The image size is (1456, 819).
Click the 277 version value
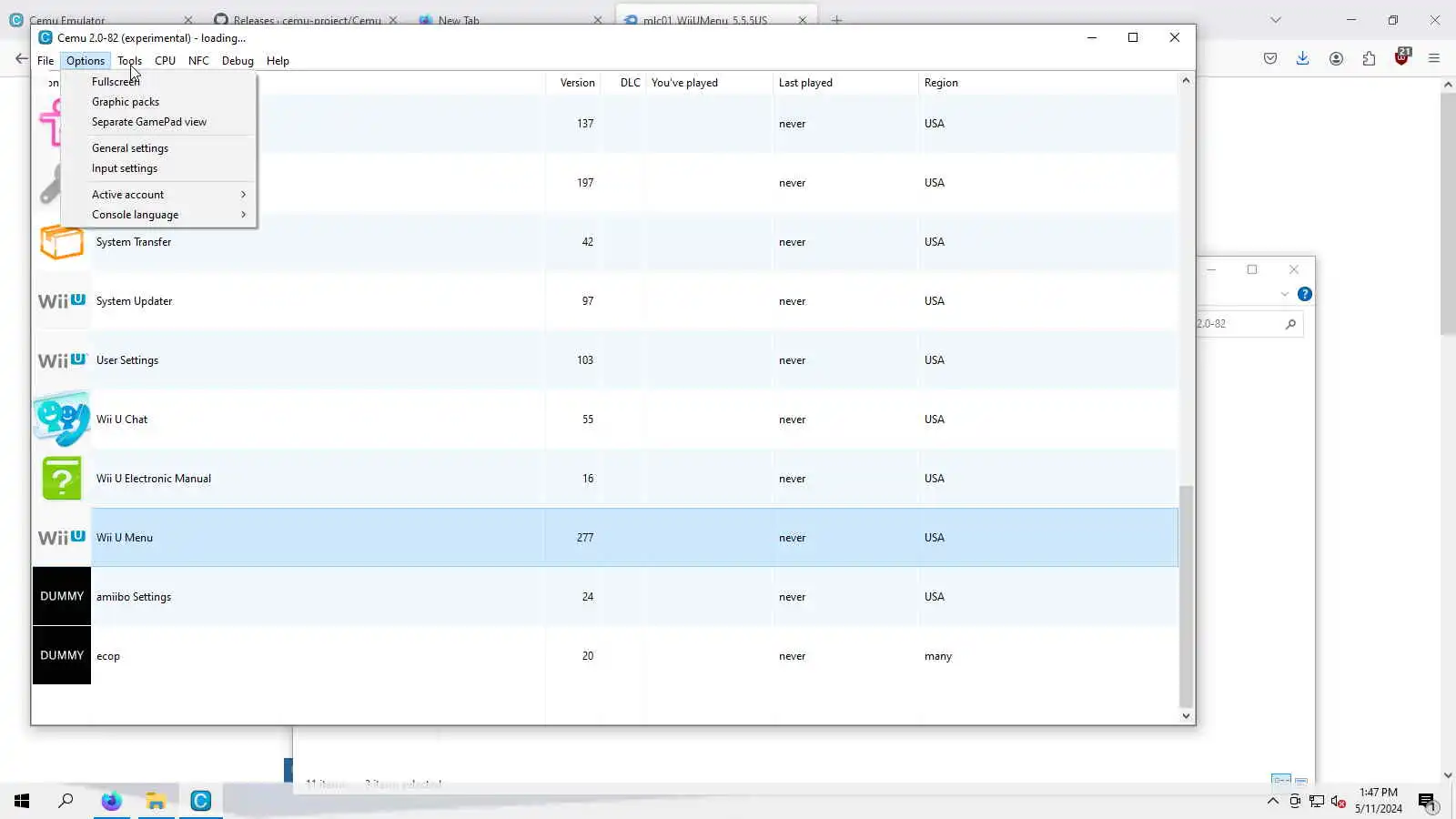coord(585,538)
